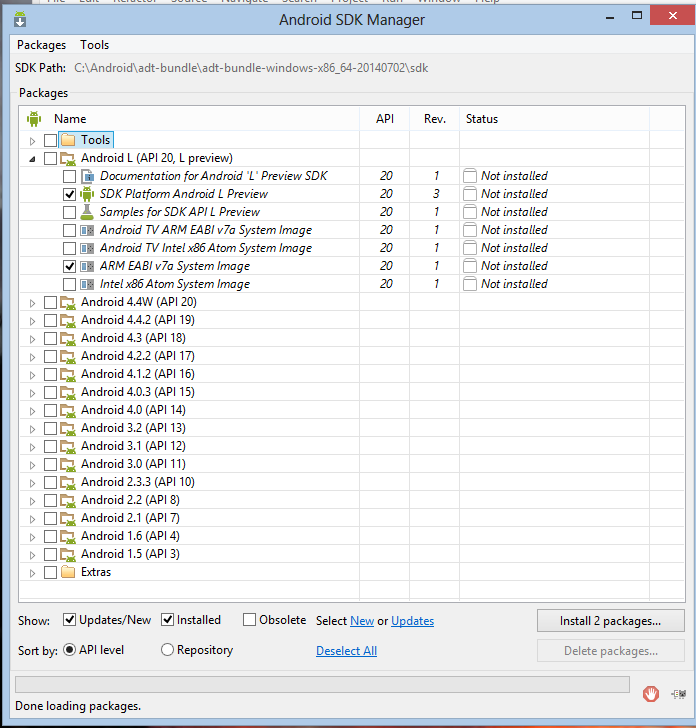Click the Android 1.5 folder icon
The image size is (696, 728).
pos(68,554)
